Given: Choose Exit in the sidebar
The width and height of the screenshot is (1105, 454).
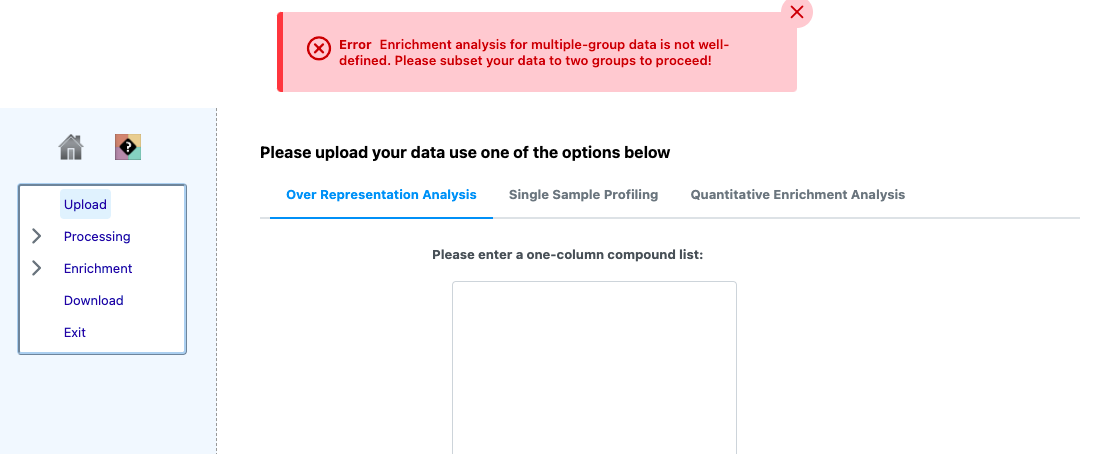Looking at the screenshot, I should tap(75, 332).
